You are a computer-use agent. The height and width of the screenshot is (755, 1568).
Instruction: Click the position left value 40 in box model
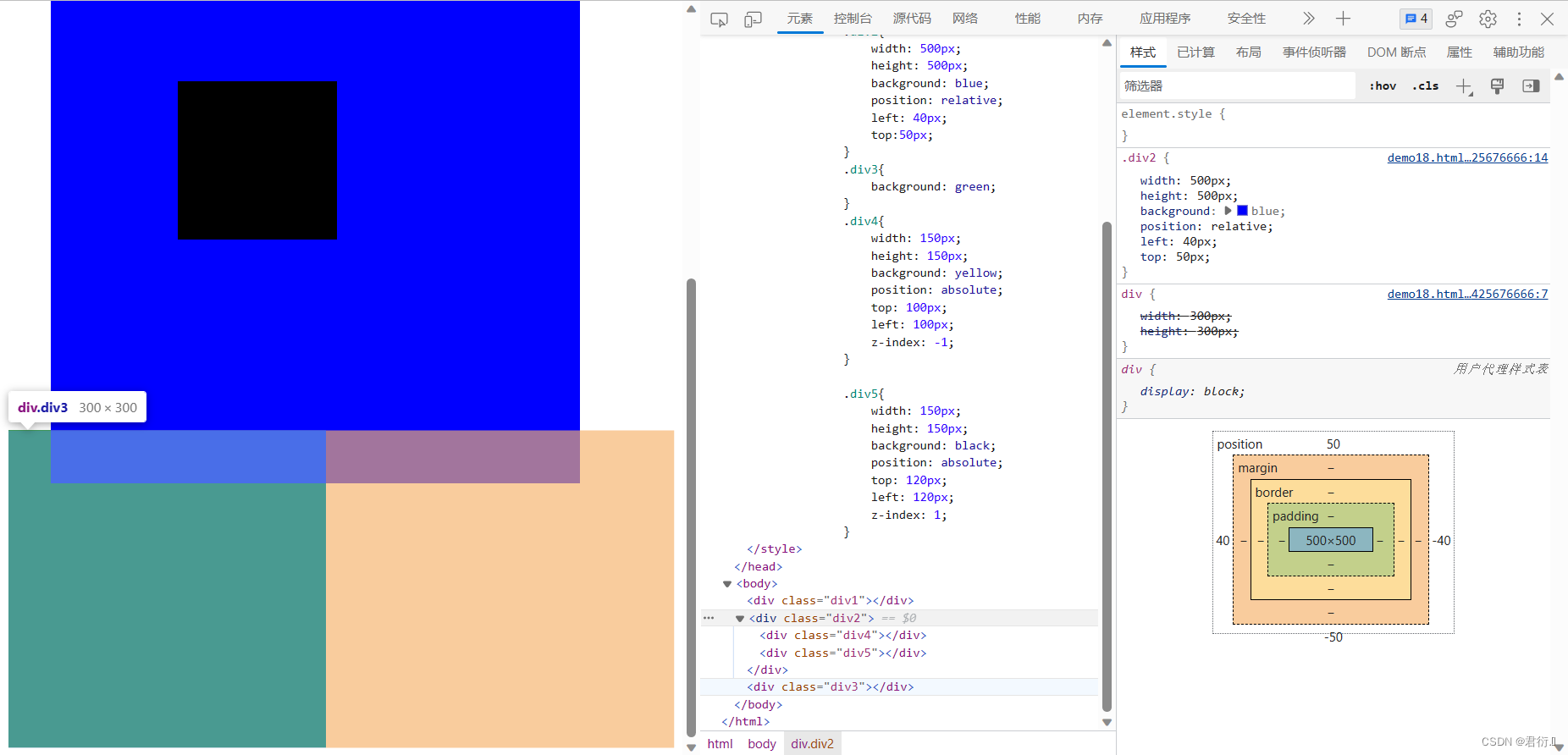pos(1223,541)
